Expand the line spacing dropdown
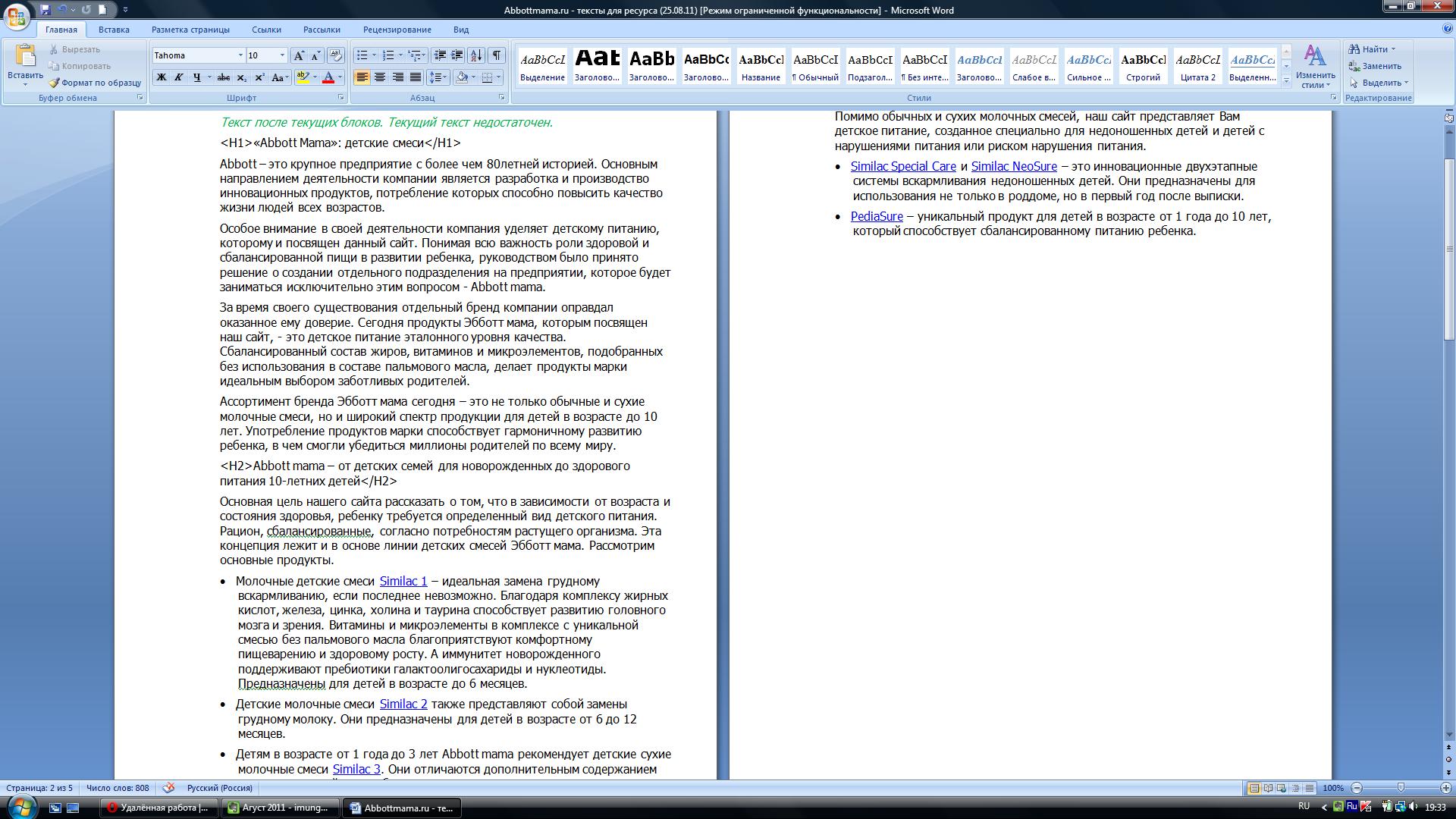This screenshot has height=819, width=1456. [x=445, y=77]
